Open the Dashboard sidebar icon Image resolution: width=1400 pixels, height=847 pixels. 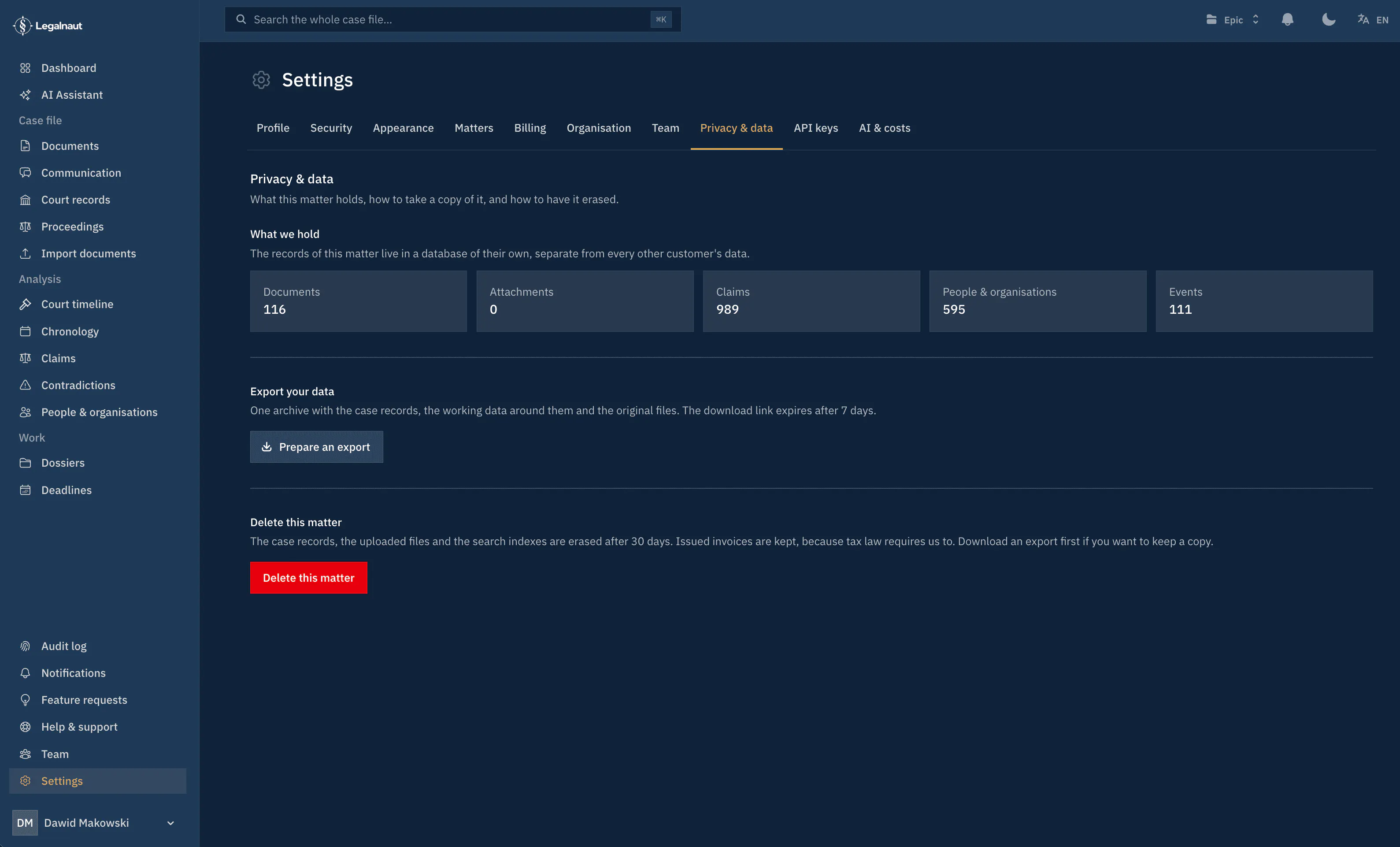(25, 68)
